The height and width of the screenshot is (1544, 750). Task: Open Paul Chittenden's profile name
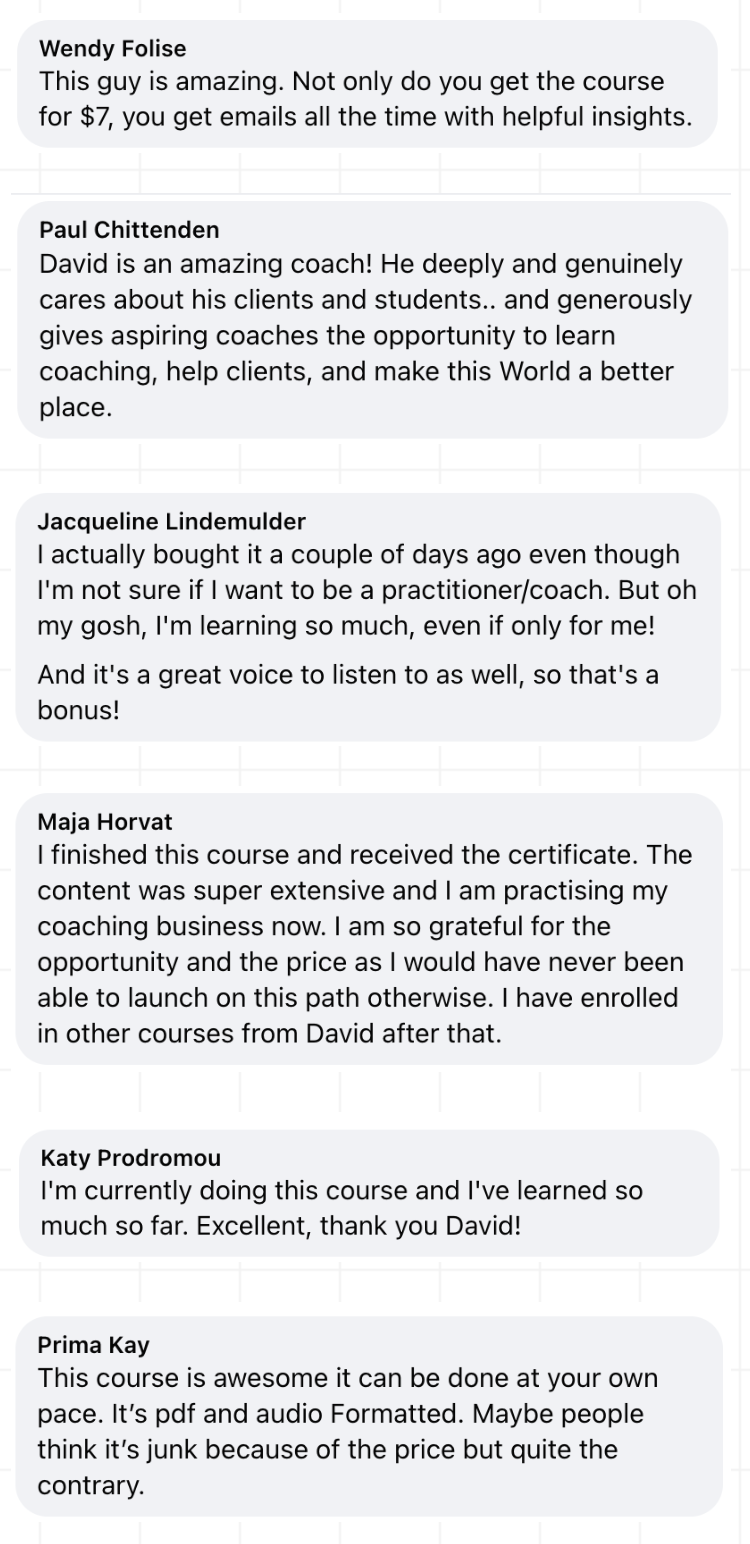[x=129, y=229]
